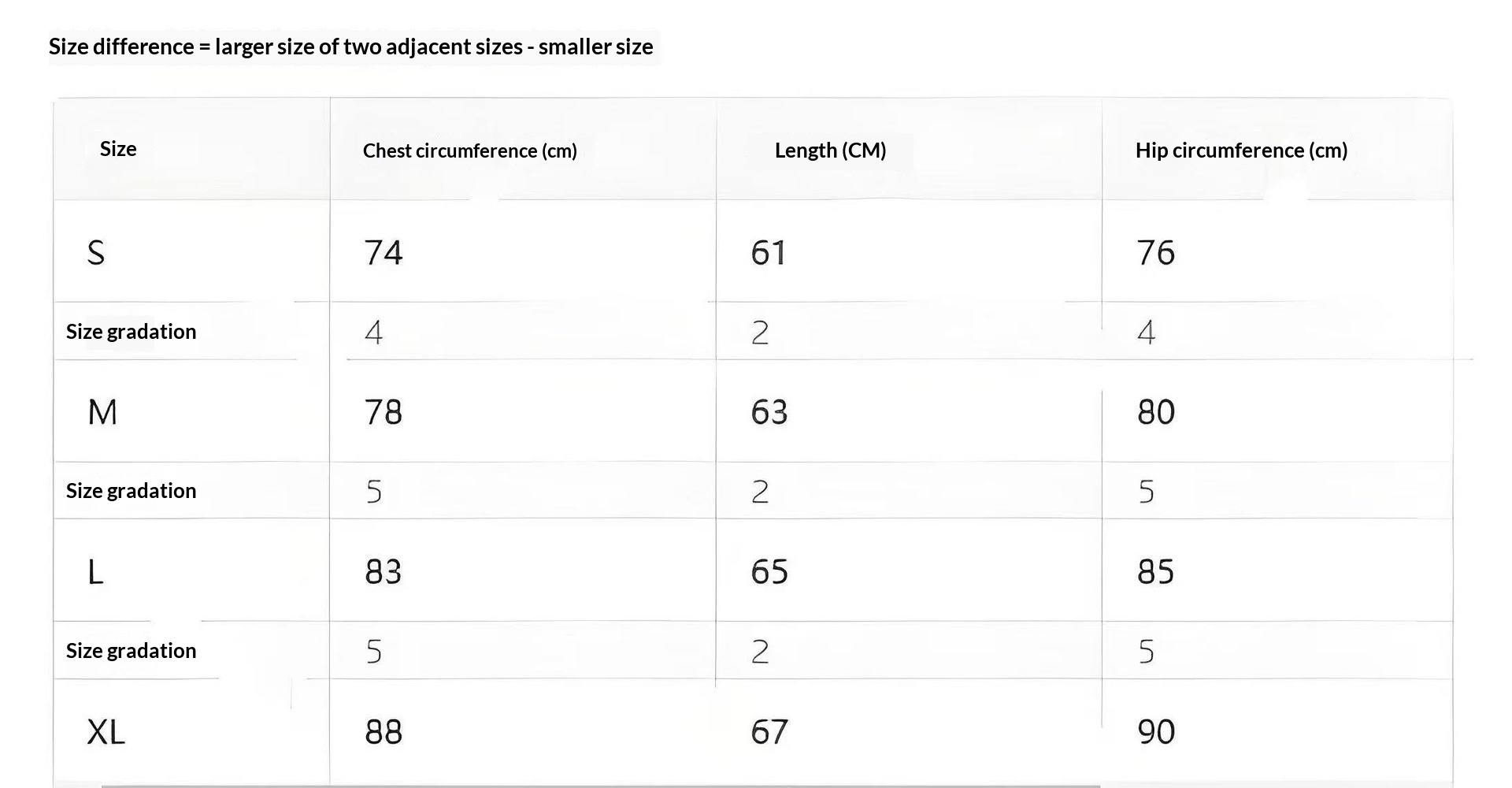The width and height of the screenshot is (1512, 788).
Task: Select the XL size row label
Action: coord(106,732)
